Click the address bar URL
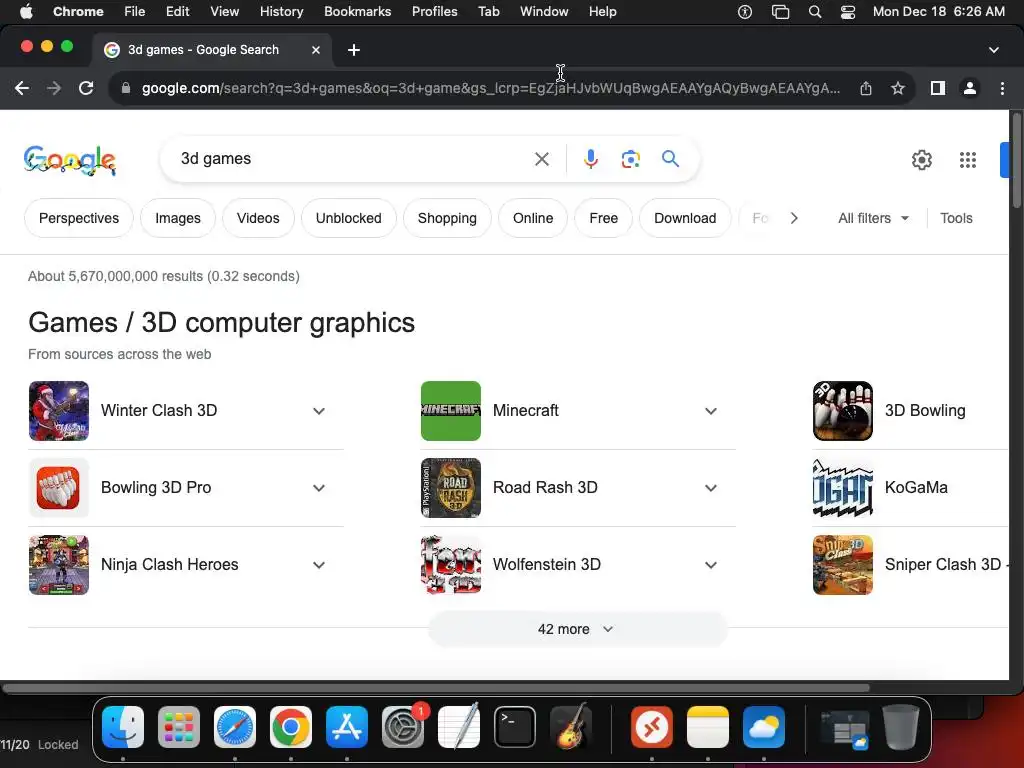The height and width of the screenshot is (768, 1024). click(490, 88)
